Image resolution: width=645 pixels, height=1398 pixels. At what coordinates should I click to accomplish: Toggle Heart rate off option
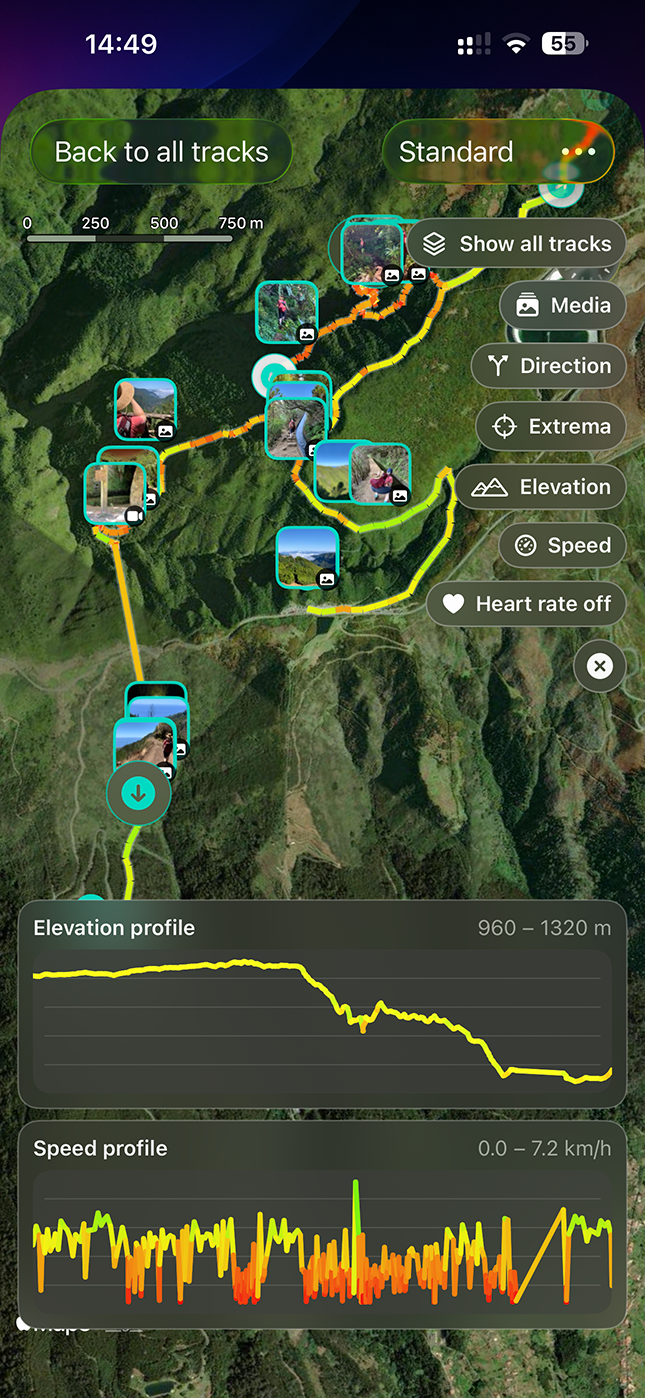pos(526,604)
